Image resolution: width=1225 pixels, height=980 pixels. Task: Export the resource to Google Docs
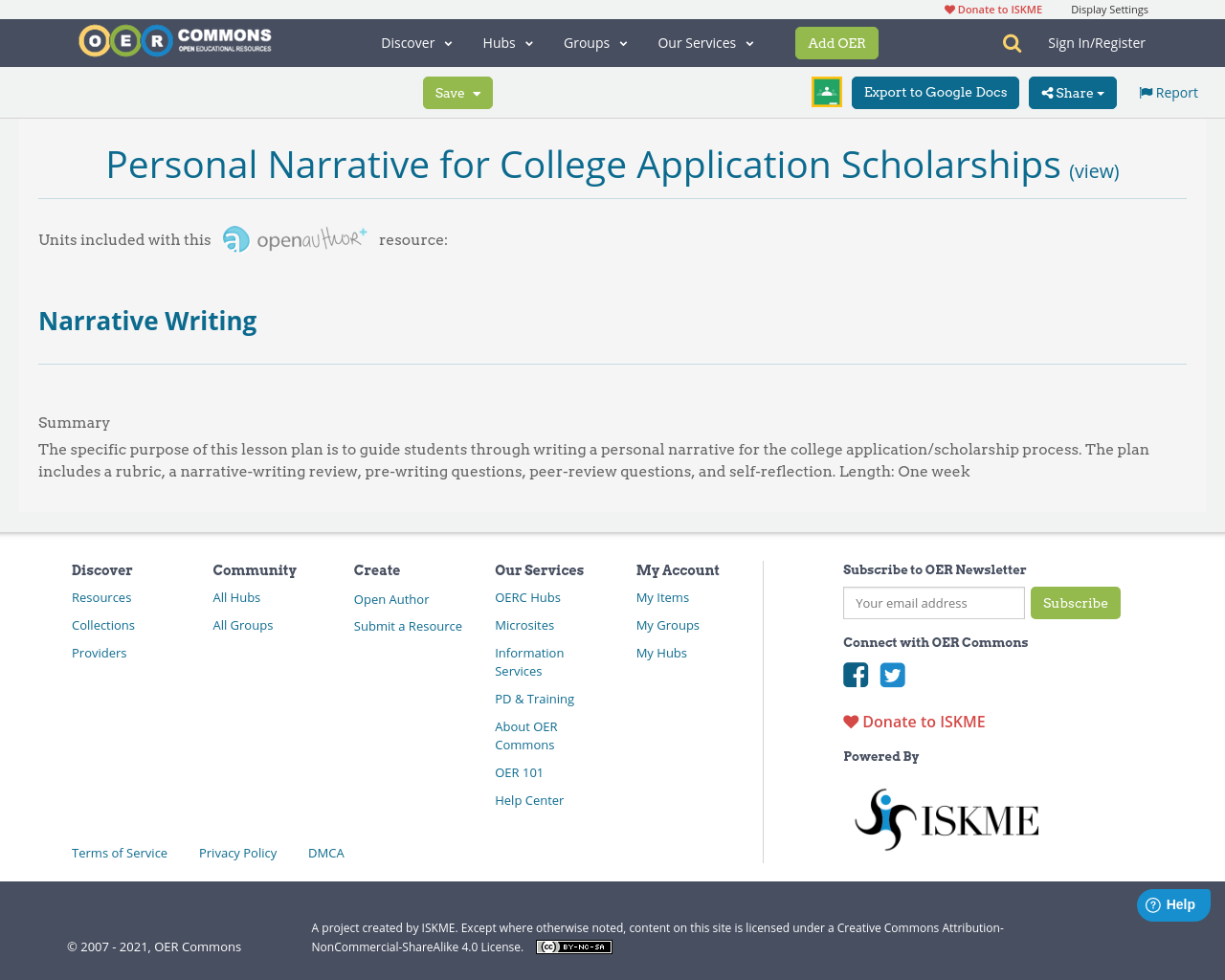(935, 92)
